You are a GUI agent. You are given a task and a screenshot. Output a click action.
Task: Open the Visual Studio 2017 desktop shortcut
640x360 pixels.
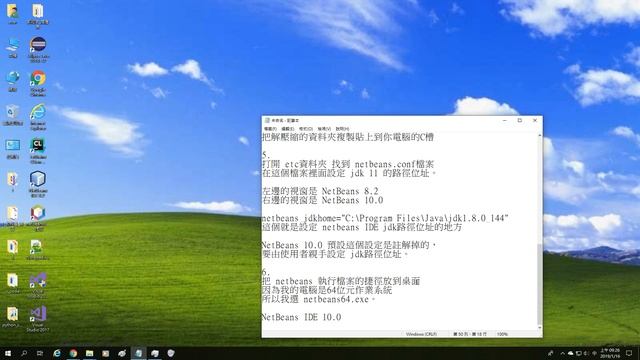(x=38, y=319)
